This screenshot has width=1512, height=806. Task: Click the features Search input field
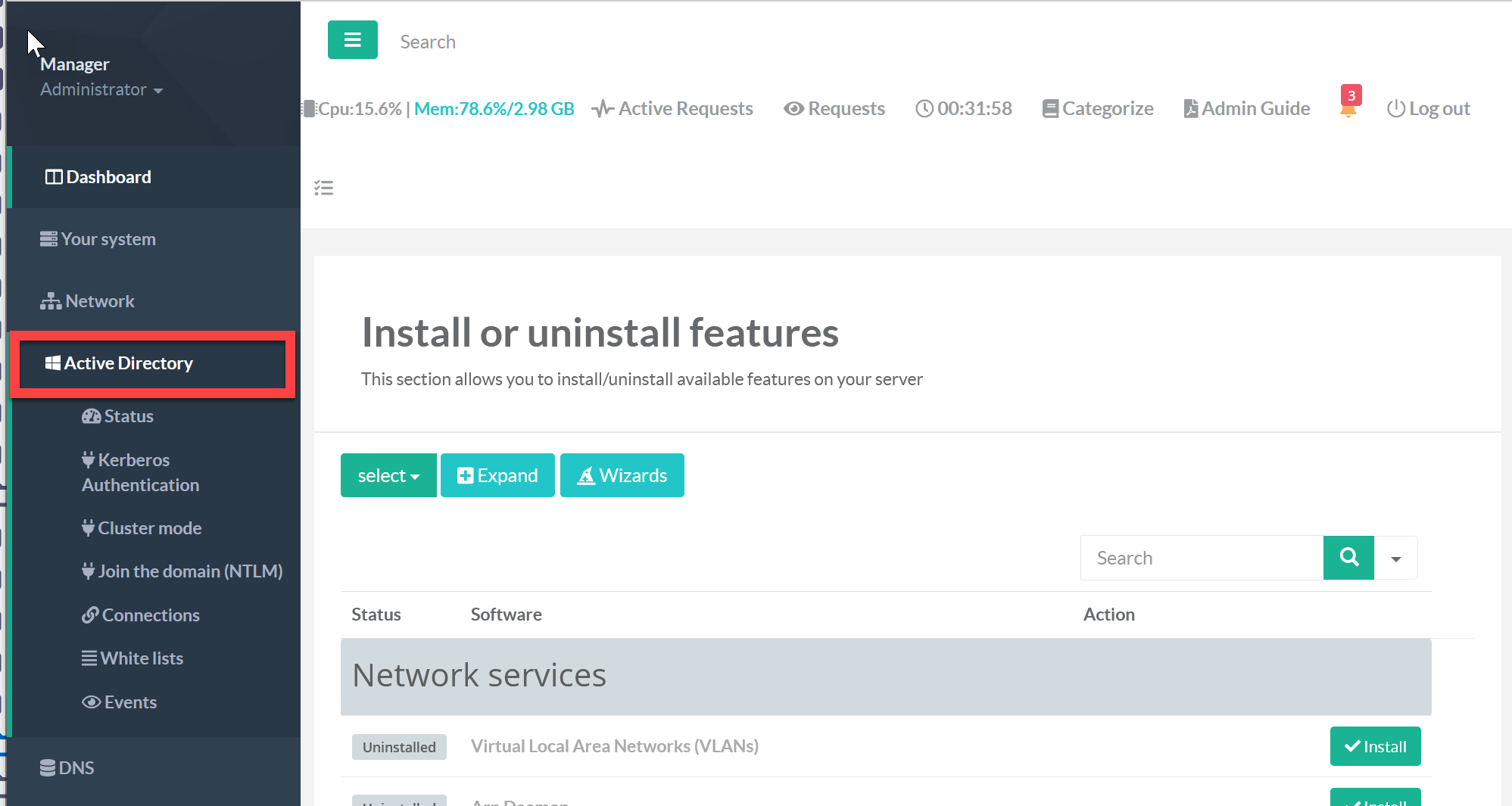1202,559
